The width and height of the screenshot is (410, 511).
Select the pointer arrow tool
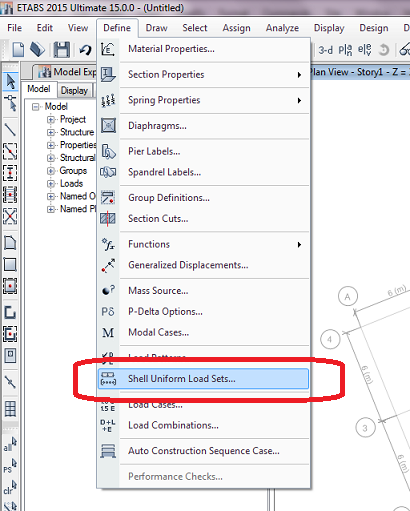pos(10,82)
